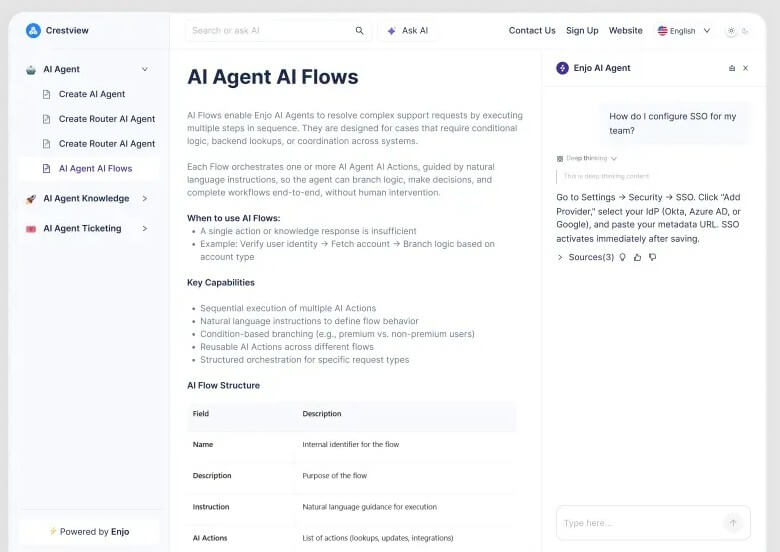Click the clear chat icon in agent header

pos(732,68)
